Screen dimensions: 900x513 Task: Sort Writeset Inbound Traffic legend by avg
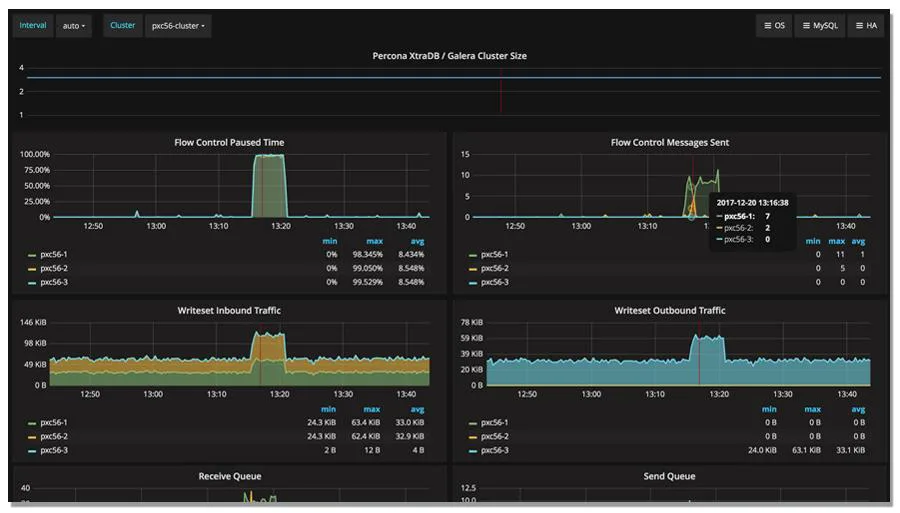point(417,409)
